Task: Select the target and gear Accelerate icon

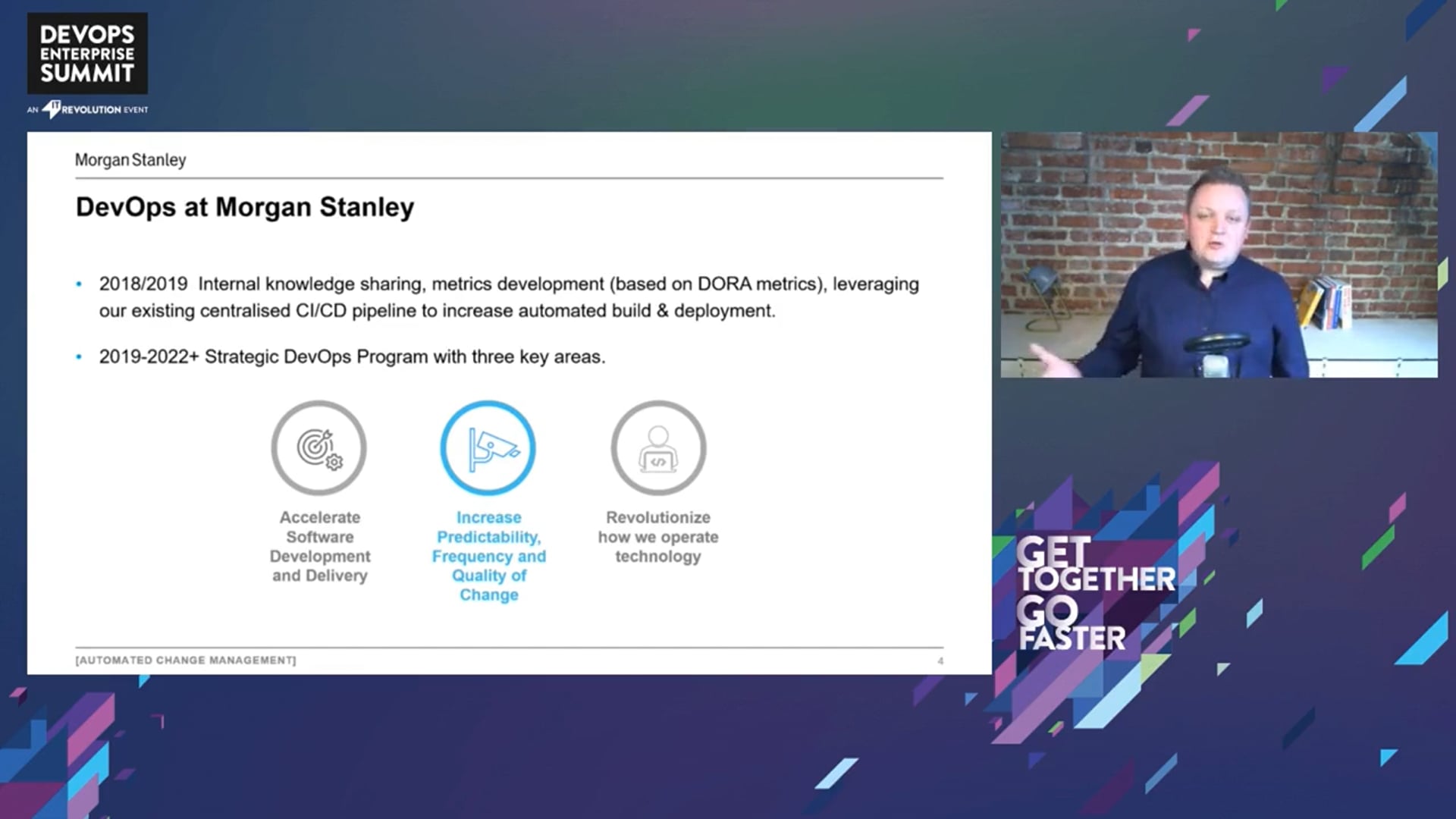Action: [x=319, y=448]
